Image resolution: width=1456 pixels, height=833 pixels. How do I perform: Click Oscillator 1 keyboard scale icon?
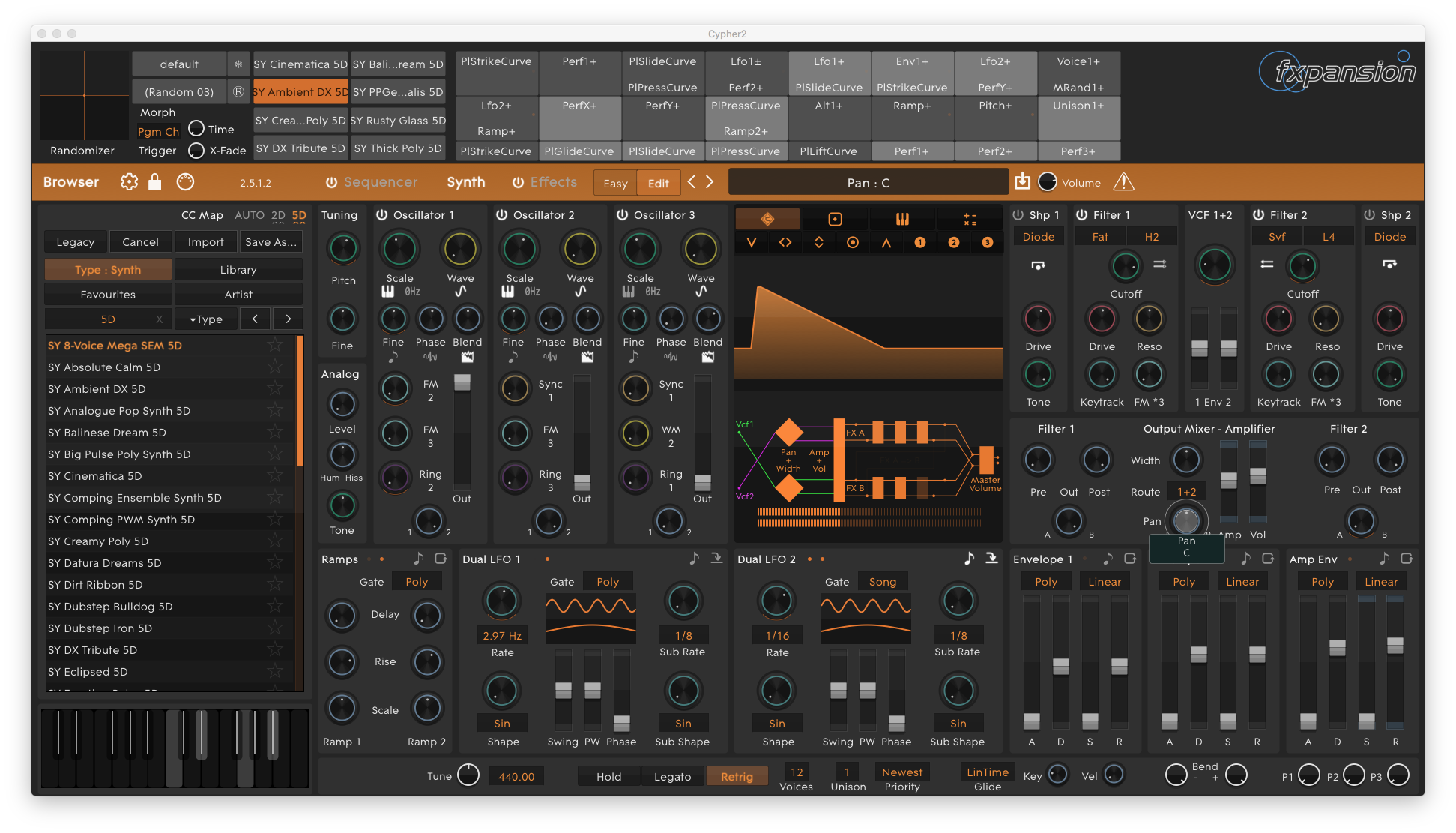click(388, 292)
